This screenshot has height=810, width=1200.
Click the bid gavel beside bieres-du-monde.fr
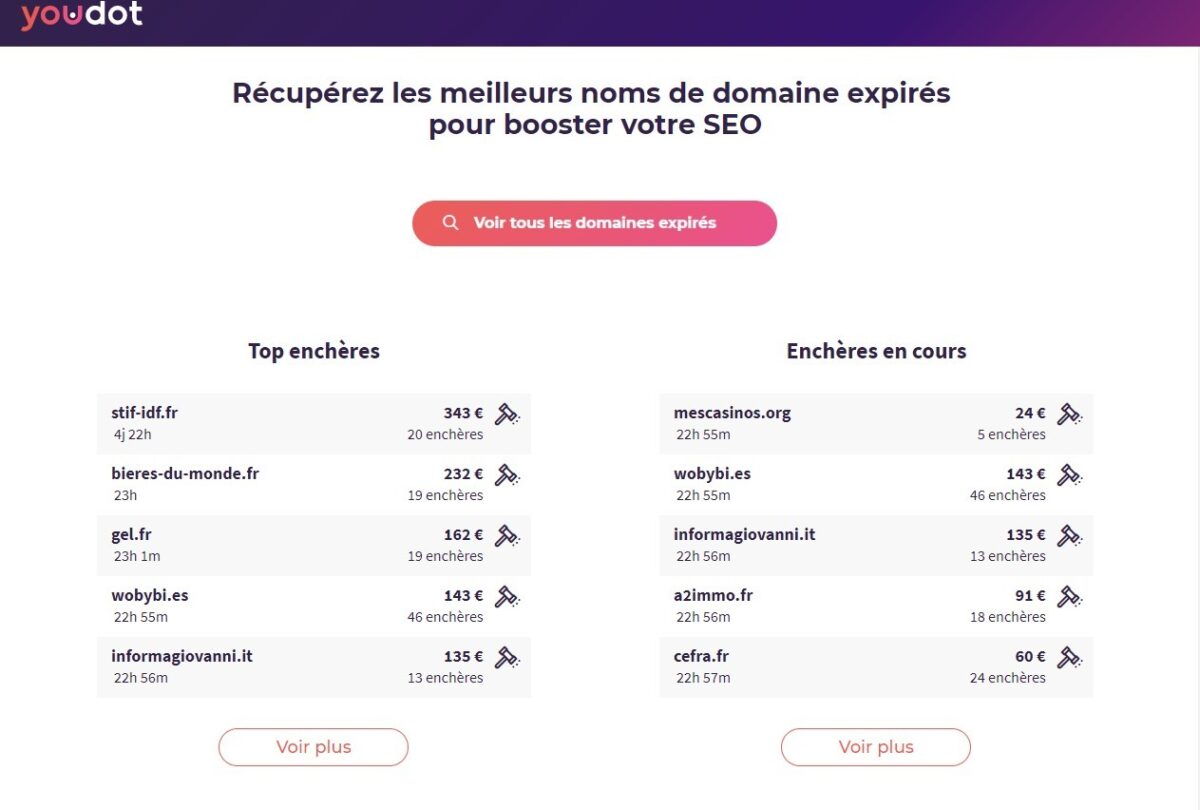(507, 475)
